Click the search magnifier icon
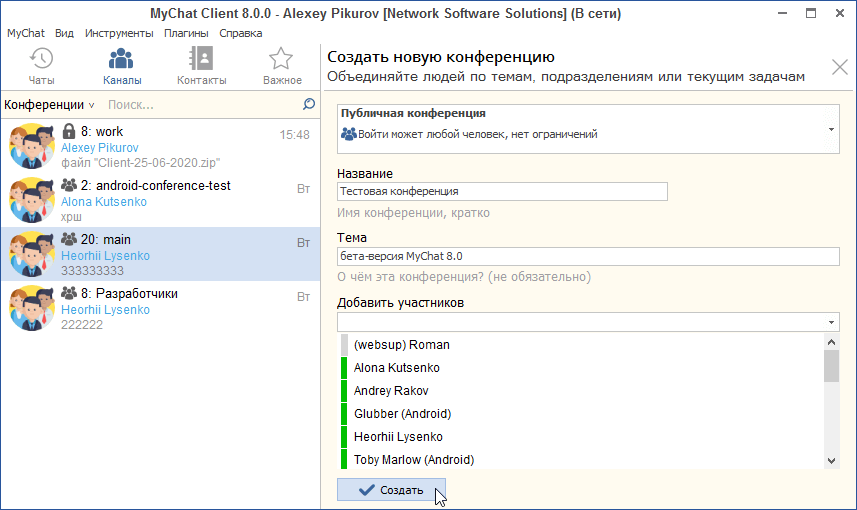 click(x=308, y=104)
